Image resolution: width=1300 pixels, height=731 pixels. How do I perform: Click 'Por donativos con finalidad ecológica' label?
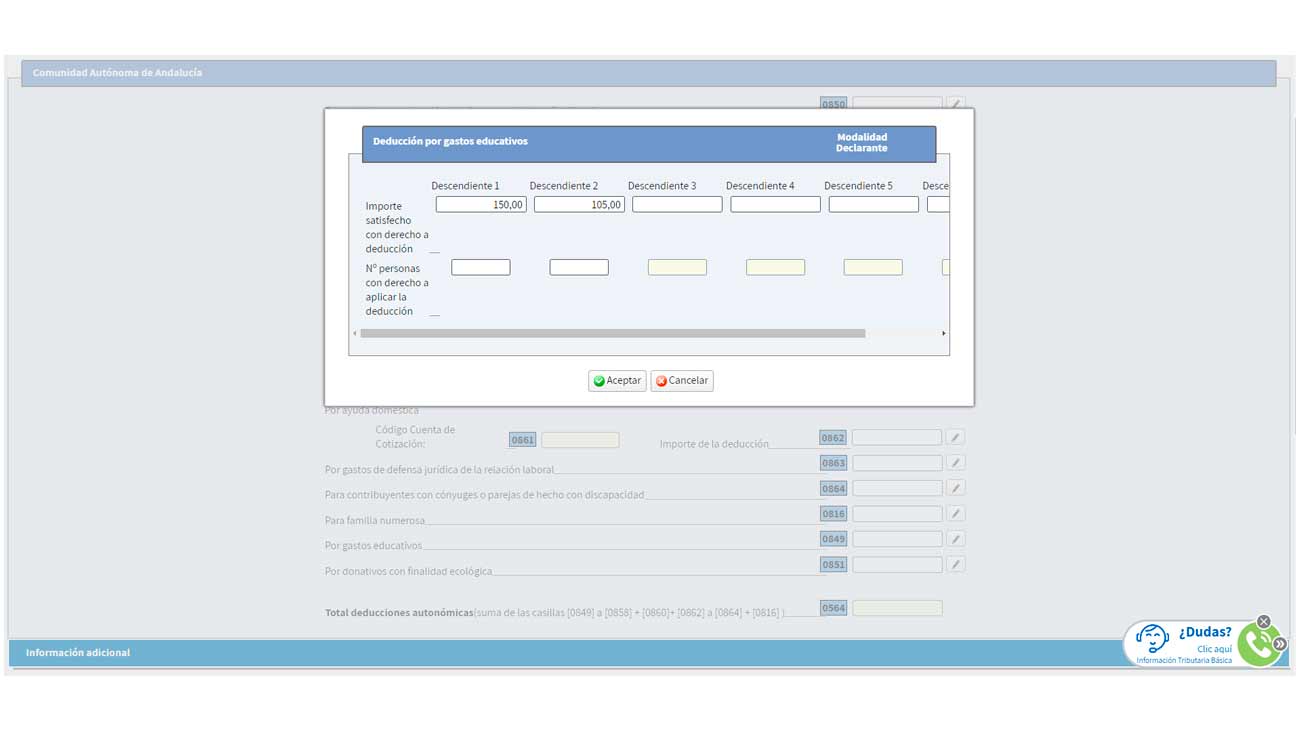point(409,571)
